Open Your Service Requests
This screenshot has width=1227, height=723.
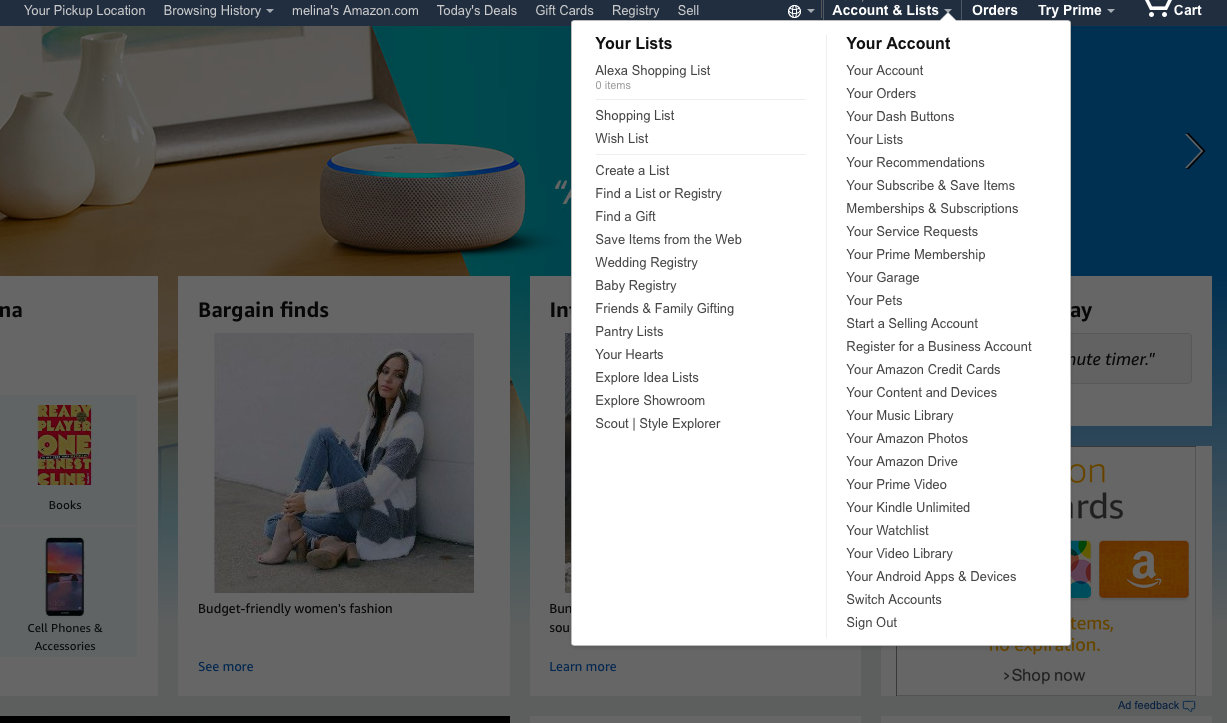tap(912, 231)
